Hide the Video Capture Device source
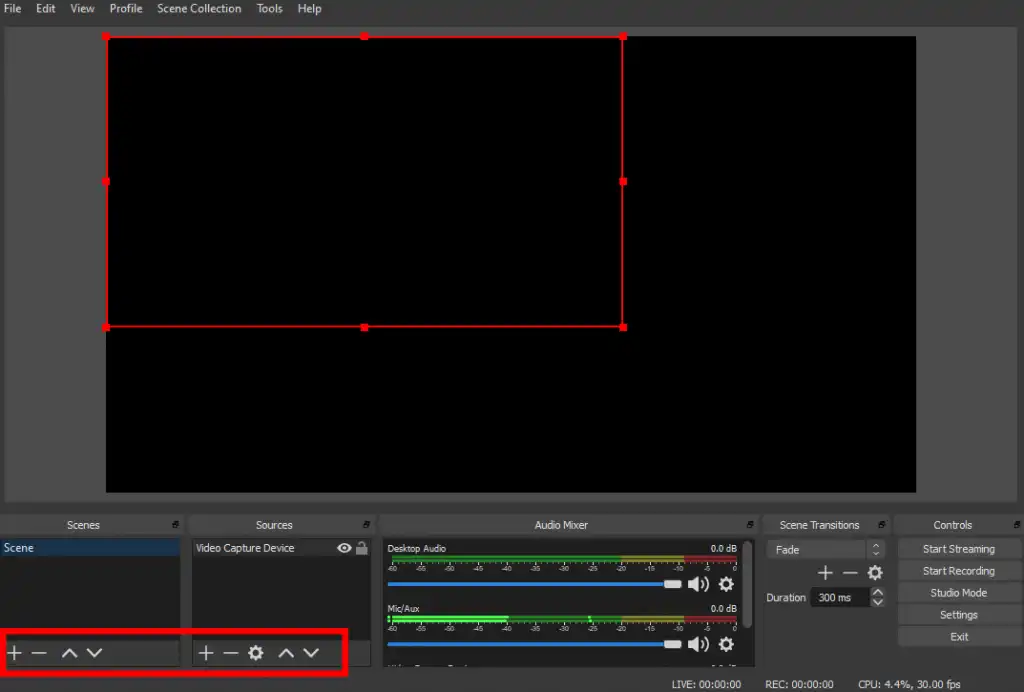Screen dimensions: 1024x692 (344, 548)
